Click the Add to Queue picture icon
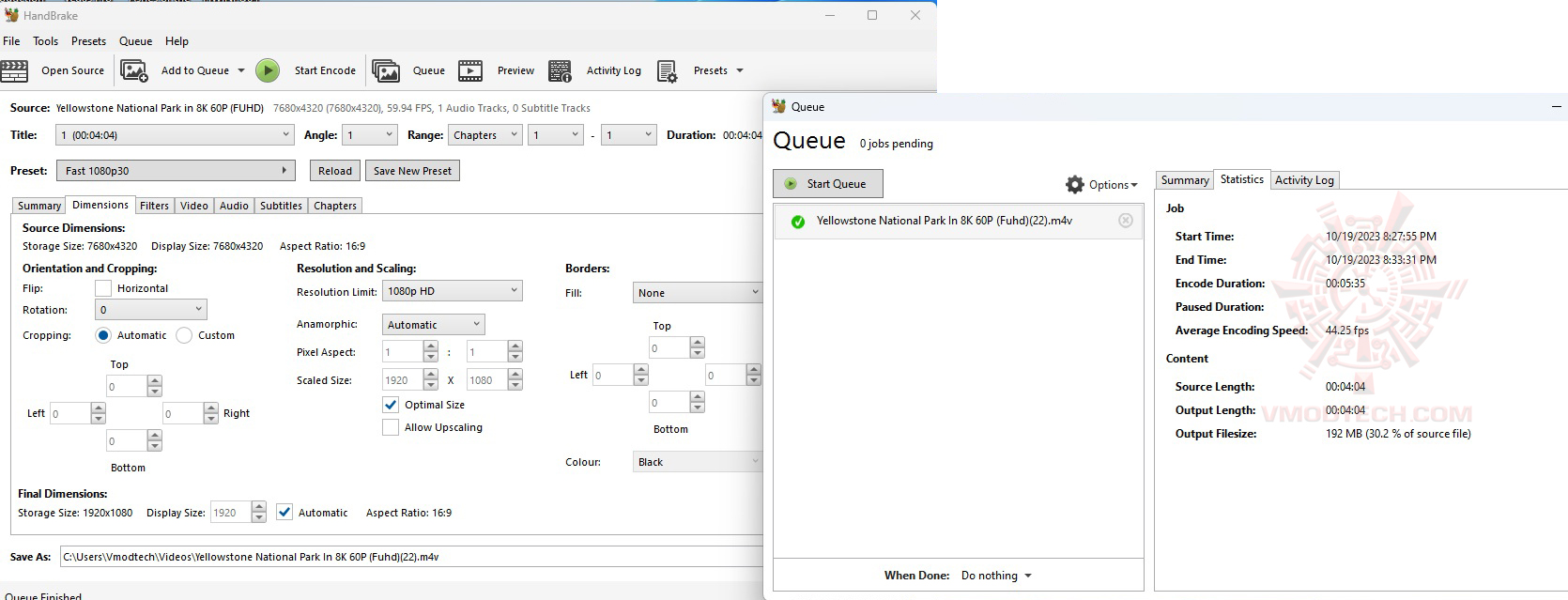This screenshot has width=1568, height=600. [134, 70]
